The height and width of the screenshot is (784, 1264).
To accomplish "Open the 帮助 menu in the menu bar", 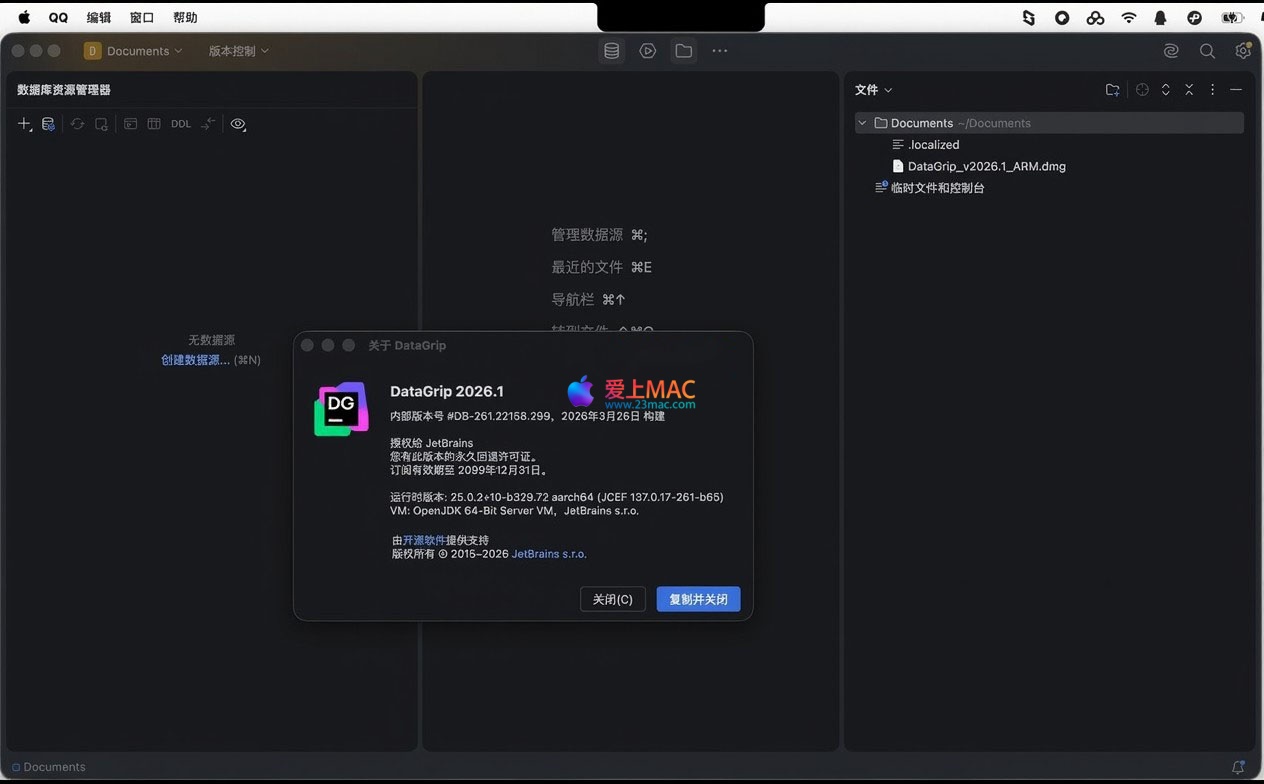I will pos(185,17).
